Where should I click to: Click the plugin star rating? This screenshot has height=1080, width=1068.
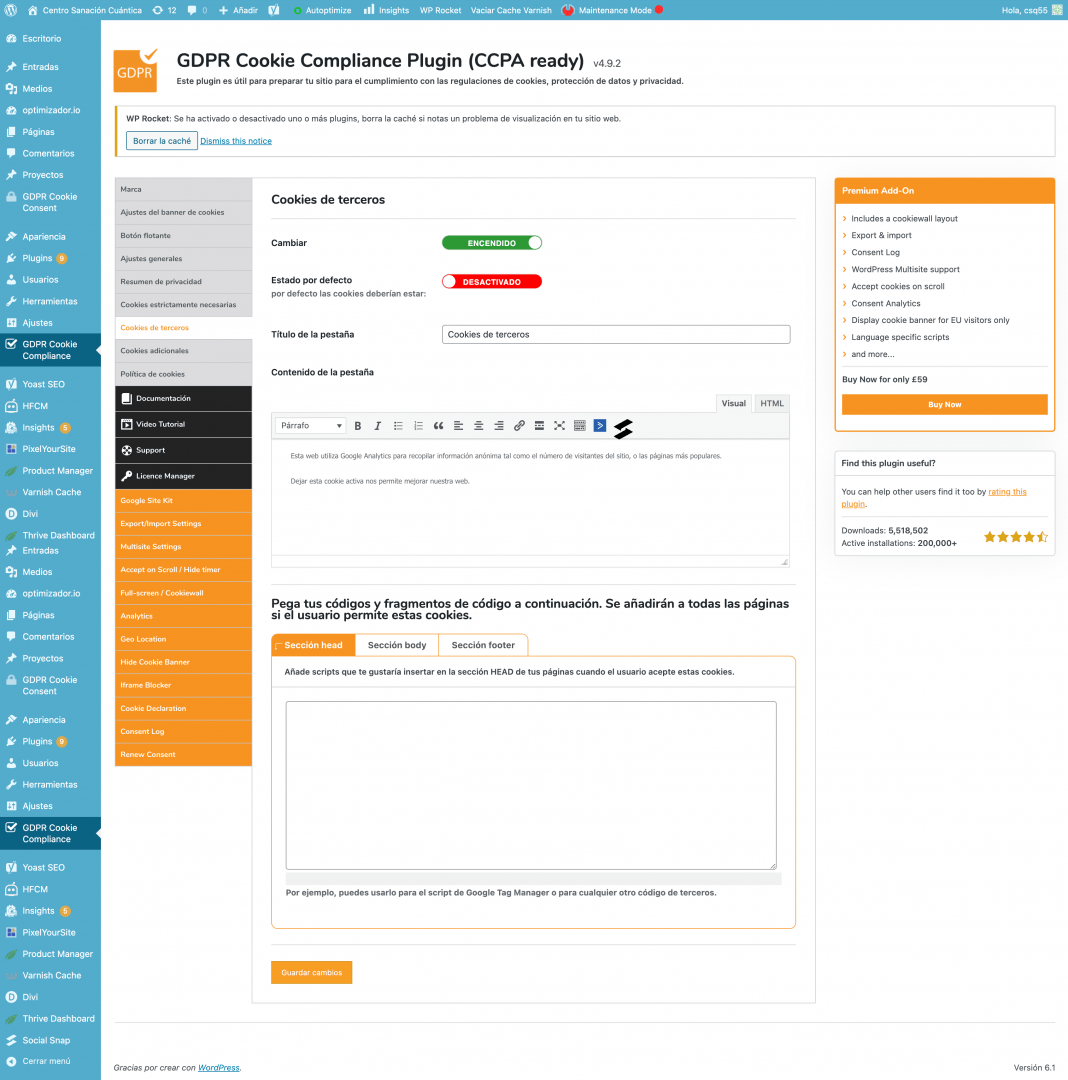coord(1016,537)
